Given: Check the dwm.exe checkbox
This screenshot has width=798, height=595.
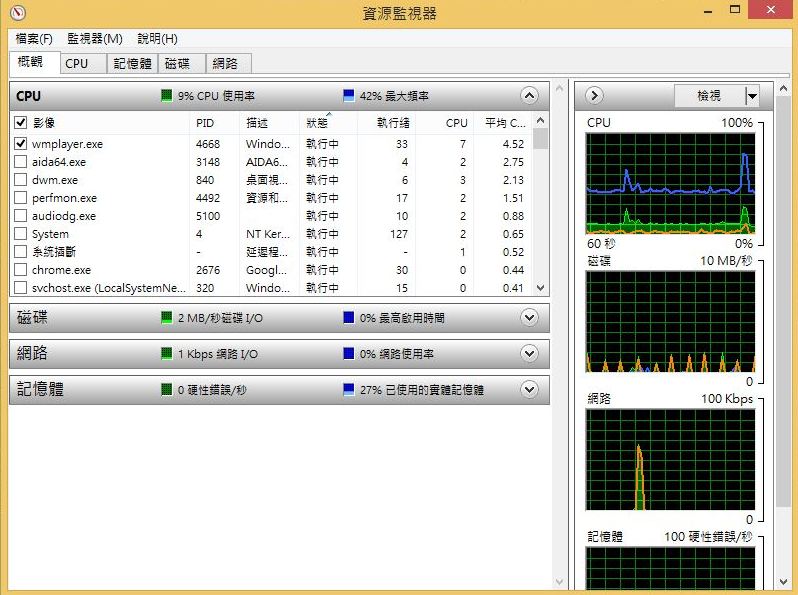Looking at the screenshot, I should click(x=20, y=180).
